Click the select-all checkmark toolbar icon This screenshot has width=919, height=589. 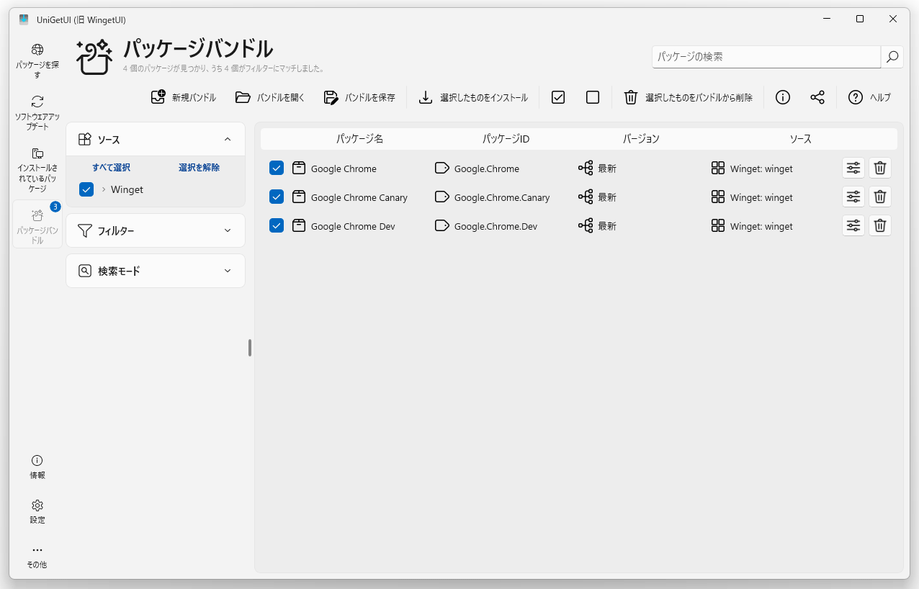coord(558,97)
